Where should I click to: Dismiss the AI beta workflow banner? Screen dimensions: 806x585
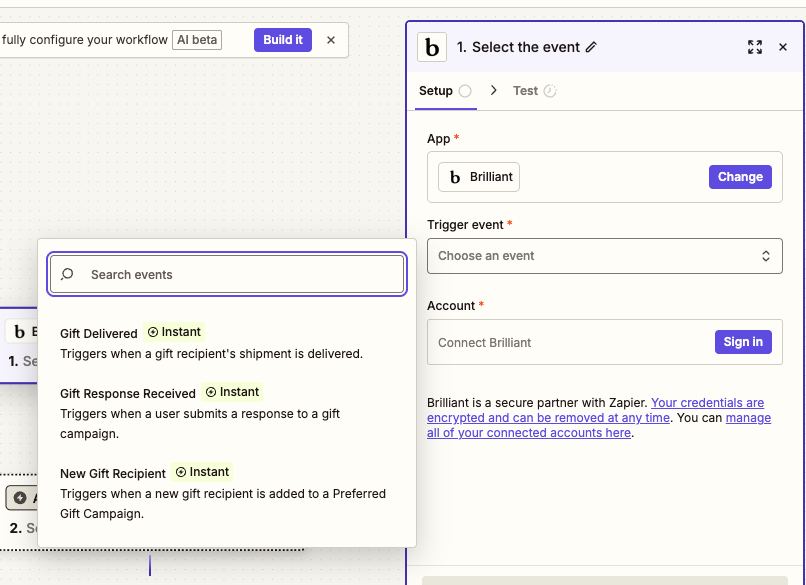tap(331, 40)
